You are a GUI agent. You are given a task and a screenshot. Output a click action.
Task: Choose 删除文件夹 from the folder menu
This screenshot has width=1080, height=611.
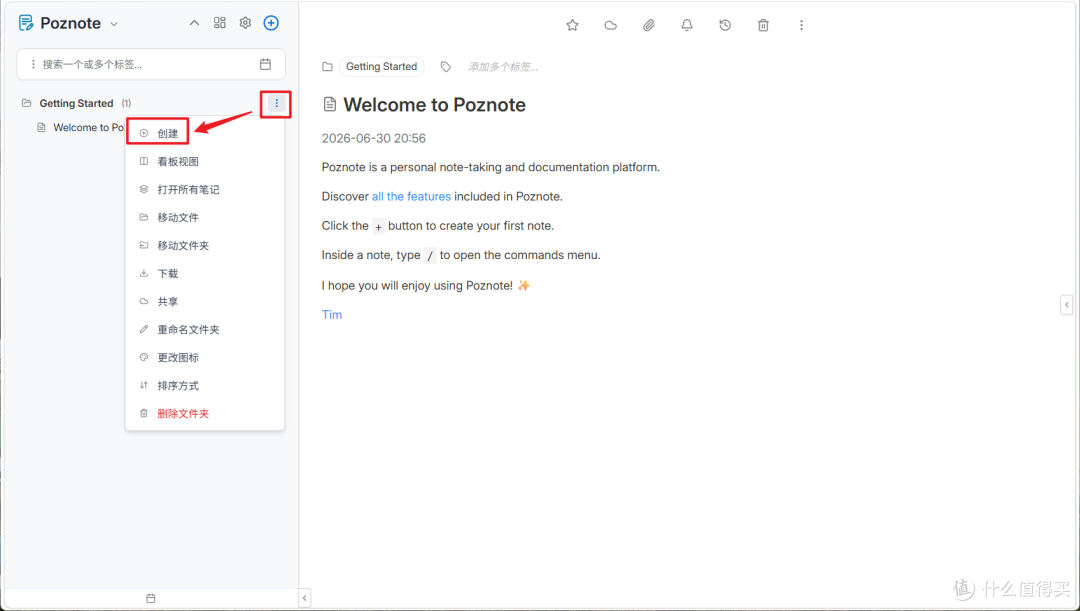click(x=205, y=413)
